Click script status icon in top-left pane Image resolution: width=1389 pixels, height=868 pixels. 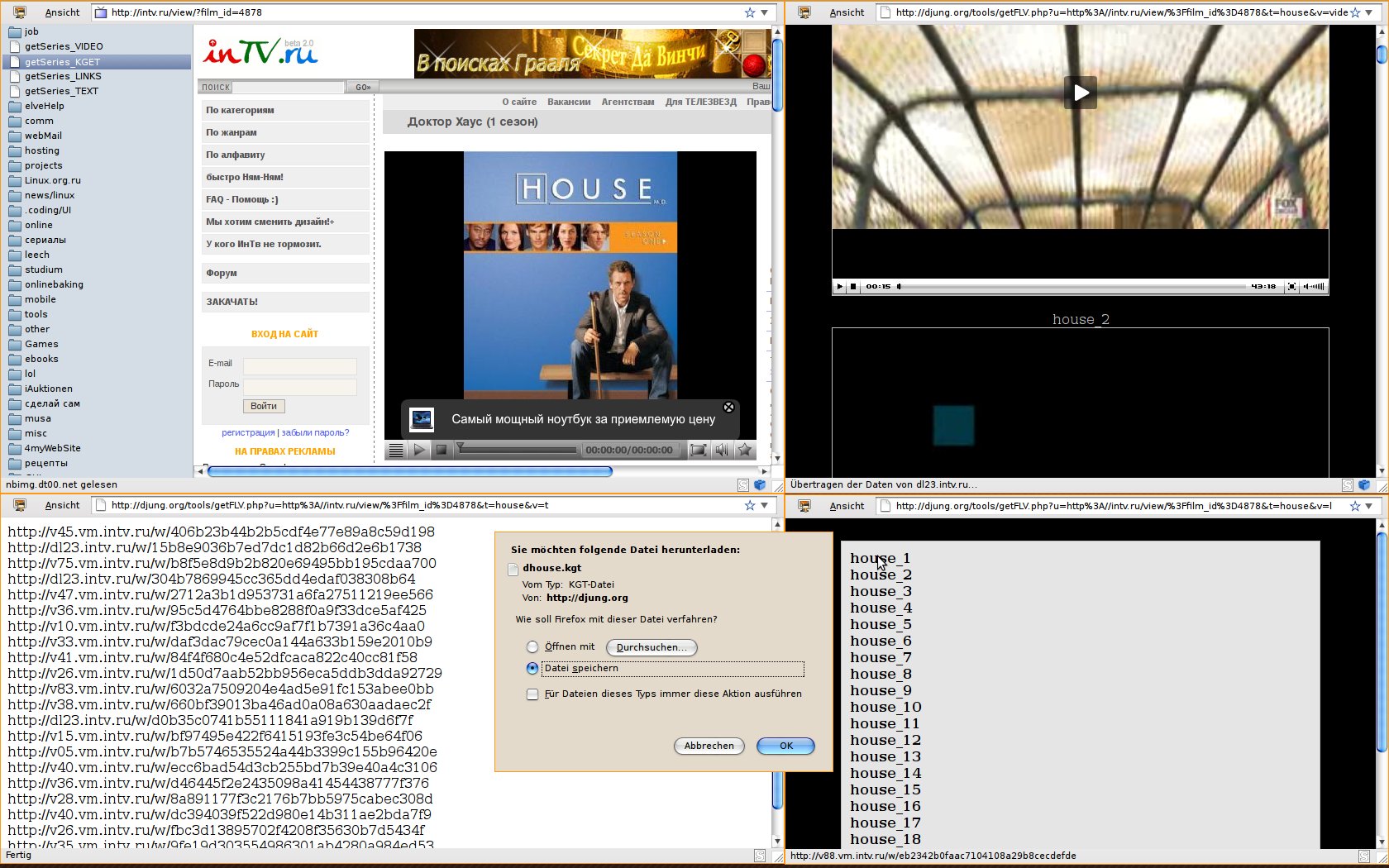click(742, 485)
